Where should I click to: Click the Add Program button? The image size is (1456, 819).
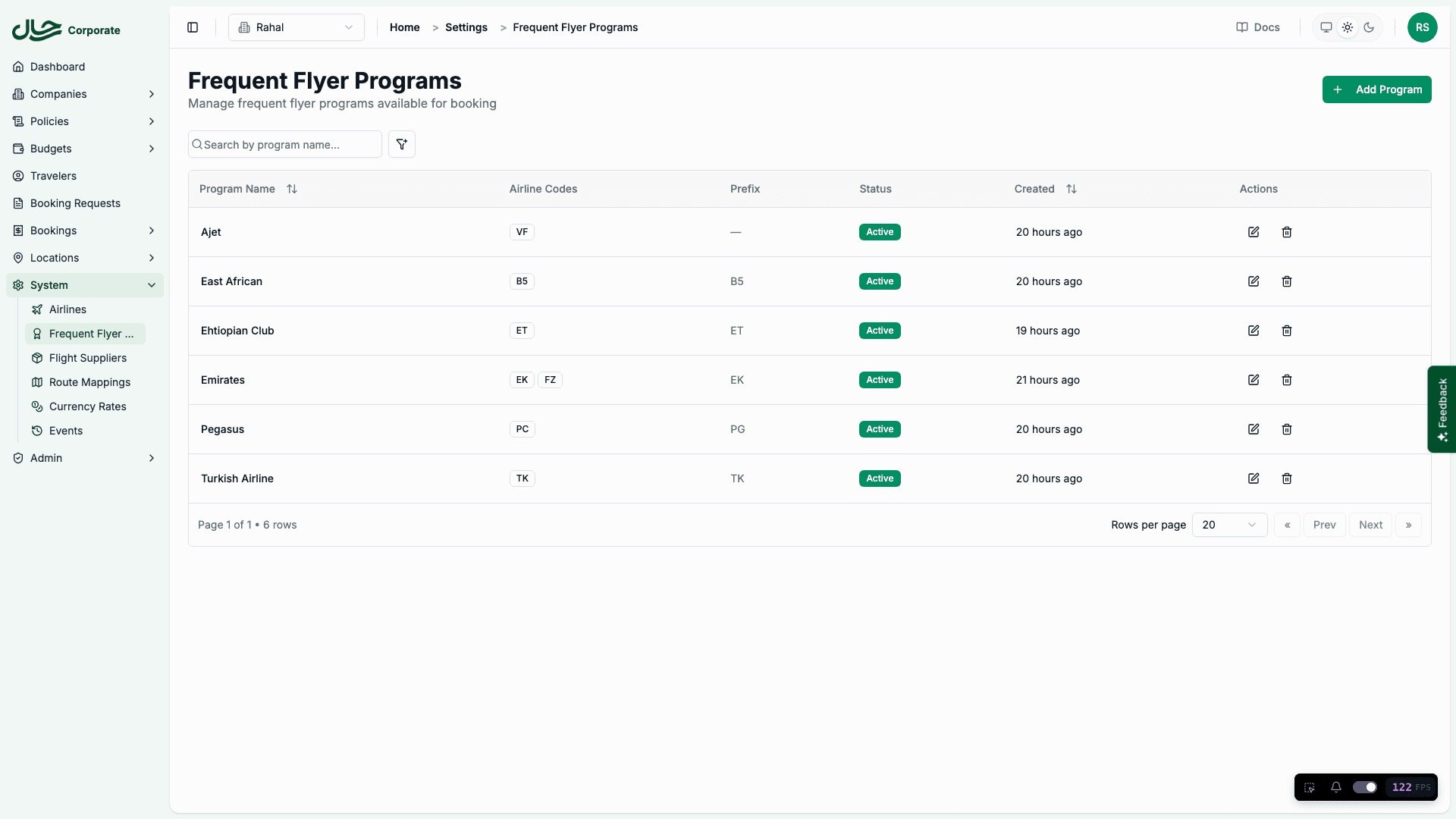pos(1377,89)
